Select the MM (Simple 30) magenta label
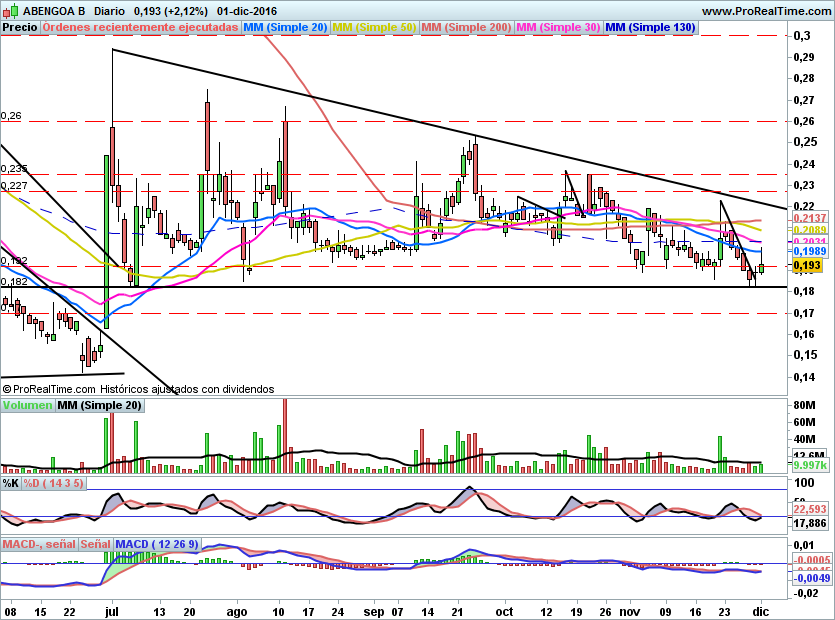 [558, 27]
